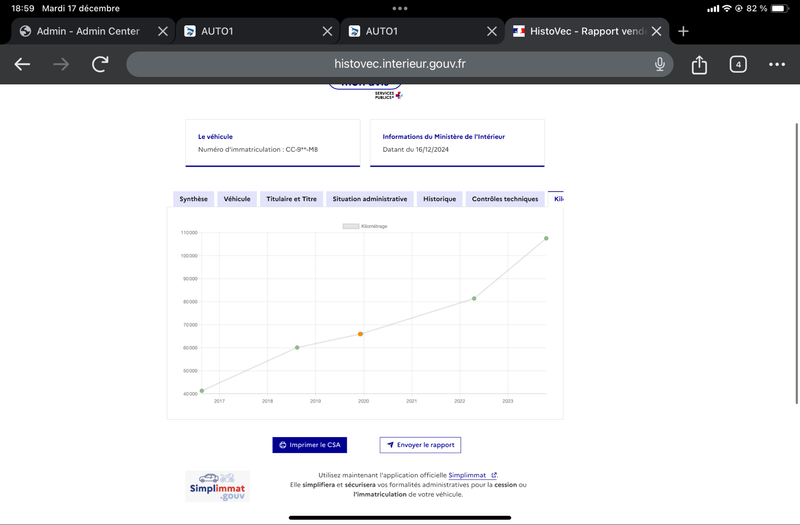Click the Services Publics+ logo

[389, 95]
